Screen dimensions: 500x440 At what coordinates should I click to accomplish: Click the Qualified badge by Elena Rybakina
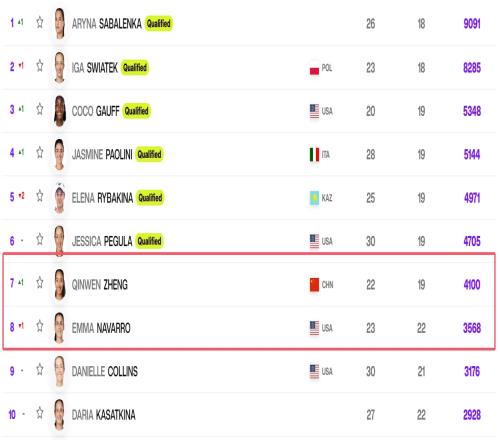click(x=150, y=198)
